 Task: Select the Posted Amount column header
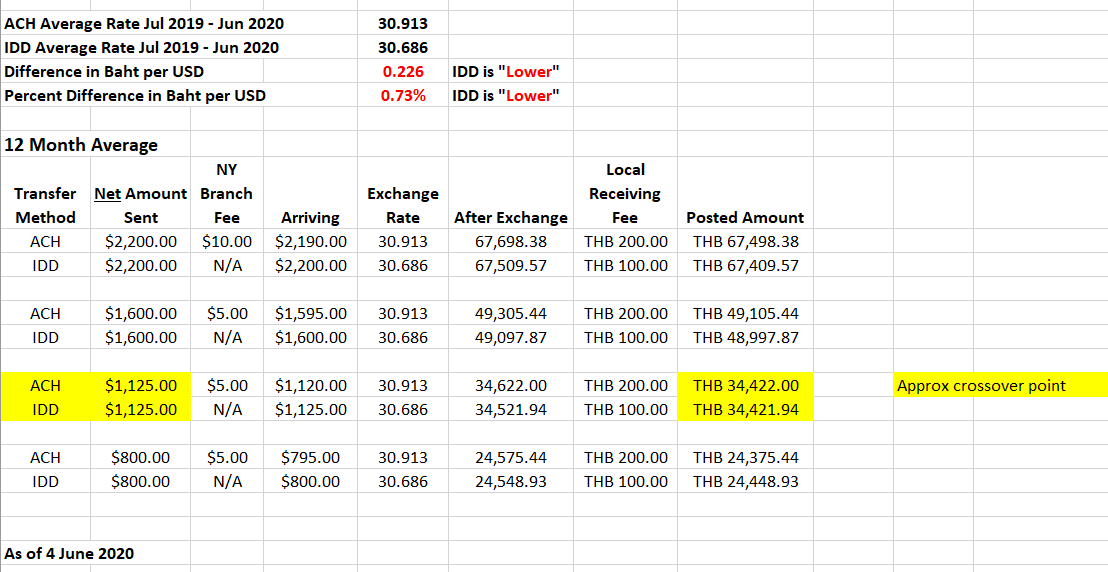(744, 217)
